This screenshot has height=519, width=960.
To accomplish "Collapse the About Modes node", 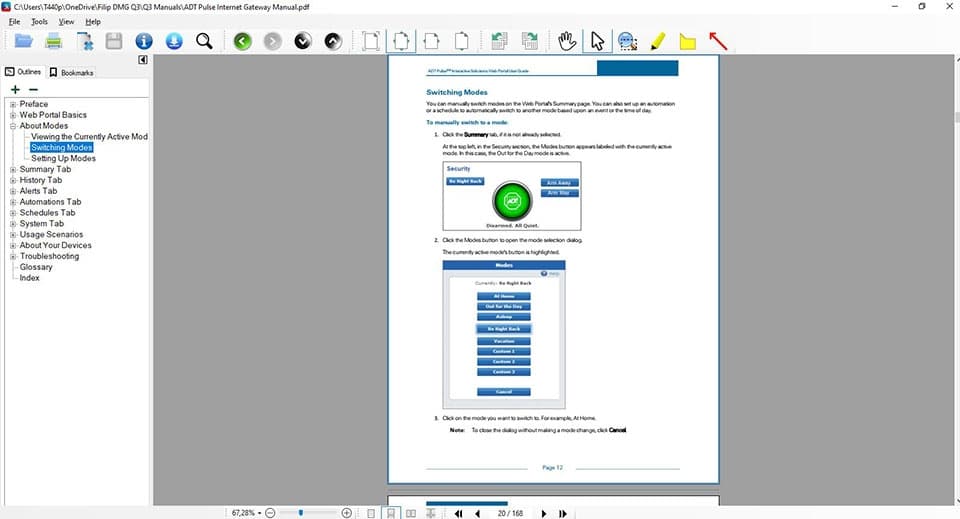I will pyautogui.click(x=13, y=126).
